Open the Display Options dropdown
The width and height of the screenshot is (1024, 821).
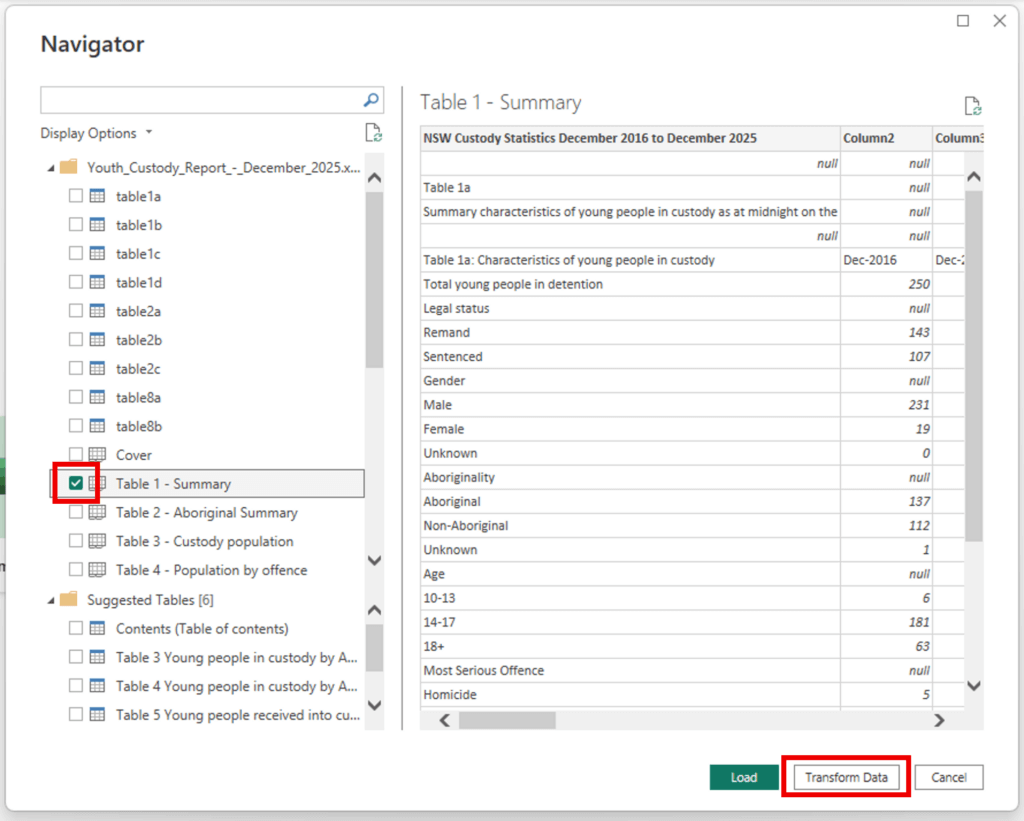click(x=97, y=133)
